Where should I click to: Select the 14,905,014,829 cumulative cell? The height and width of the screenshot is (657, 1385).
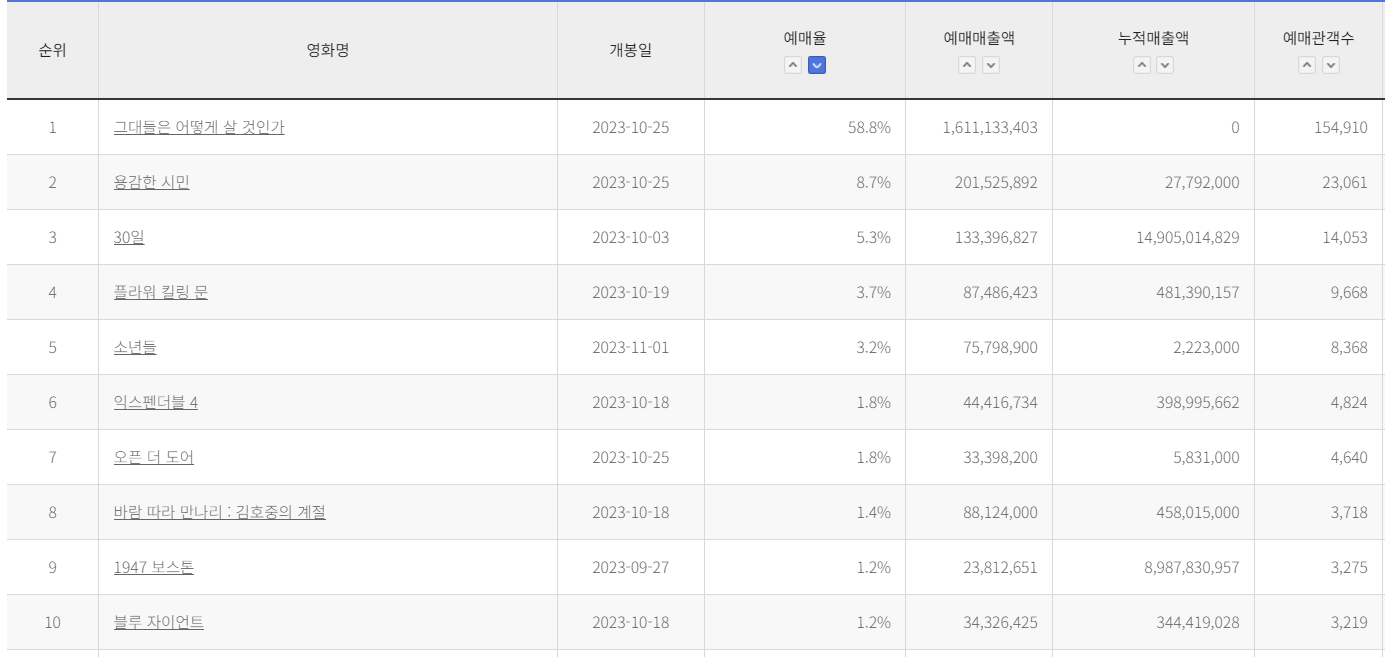coord(1153,237)
